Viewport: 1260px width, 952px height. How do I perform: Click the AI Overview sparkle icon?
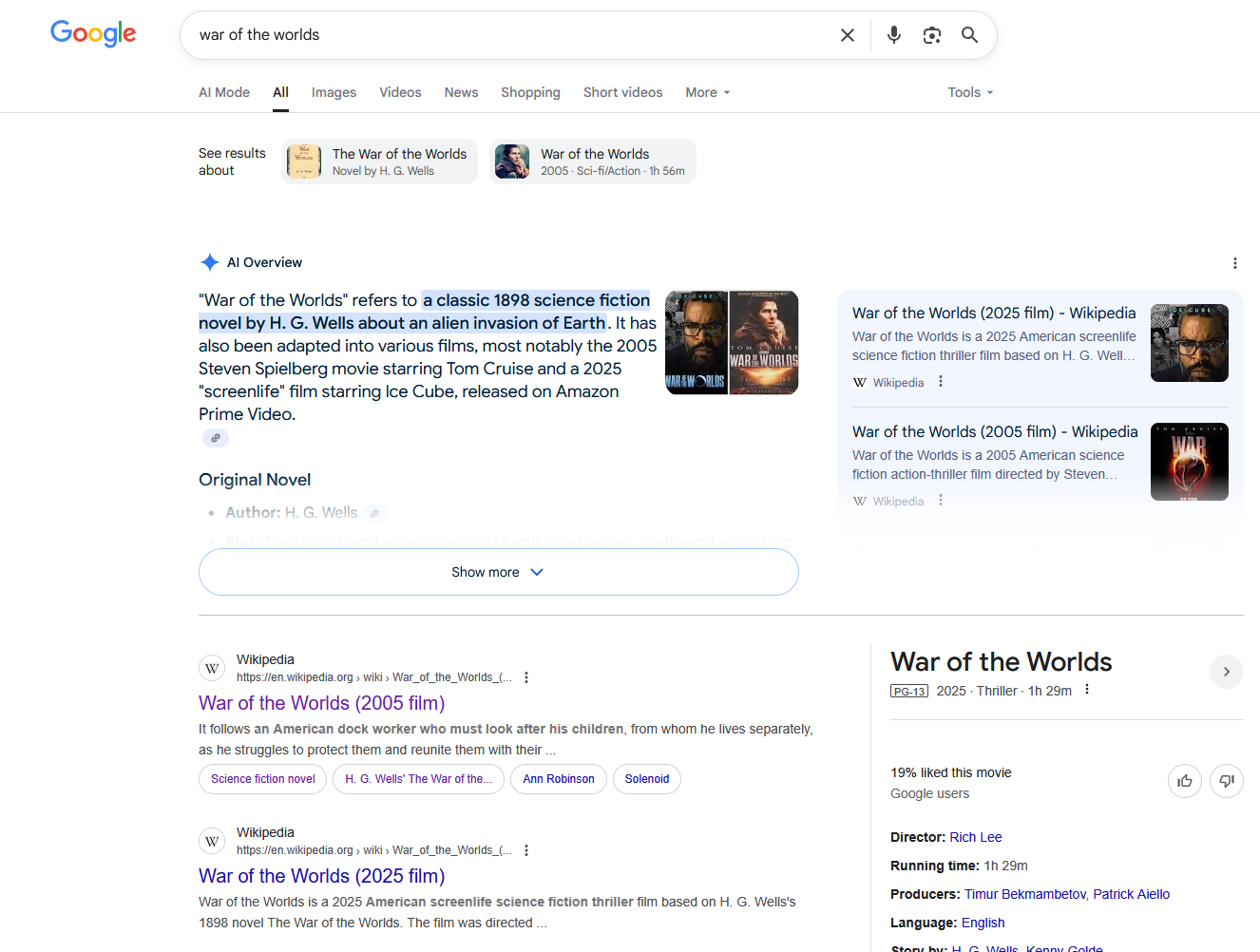[x=210, y=262]
